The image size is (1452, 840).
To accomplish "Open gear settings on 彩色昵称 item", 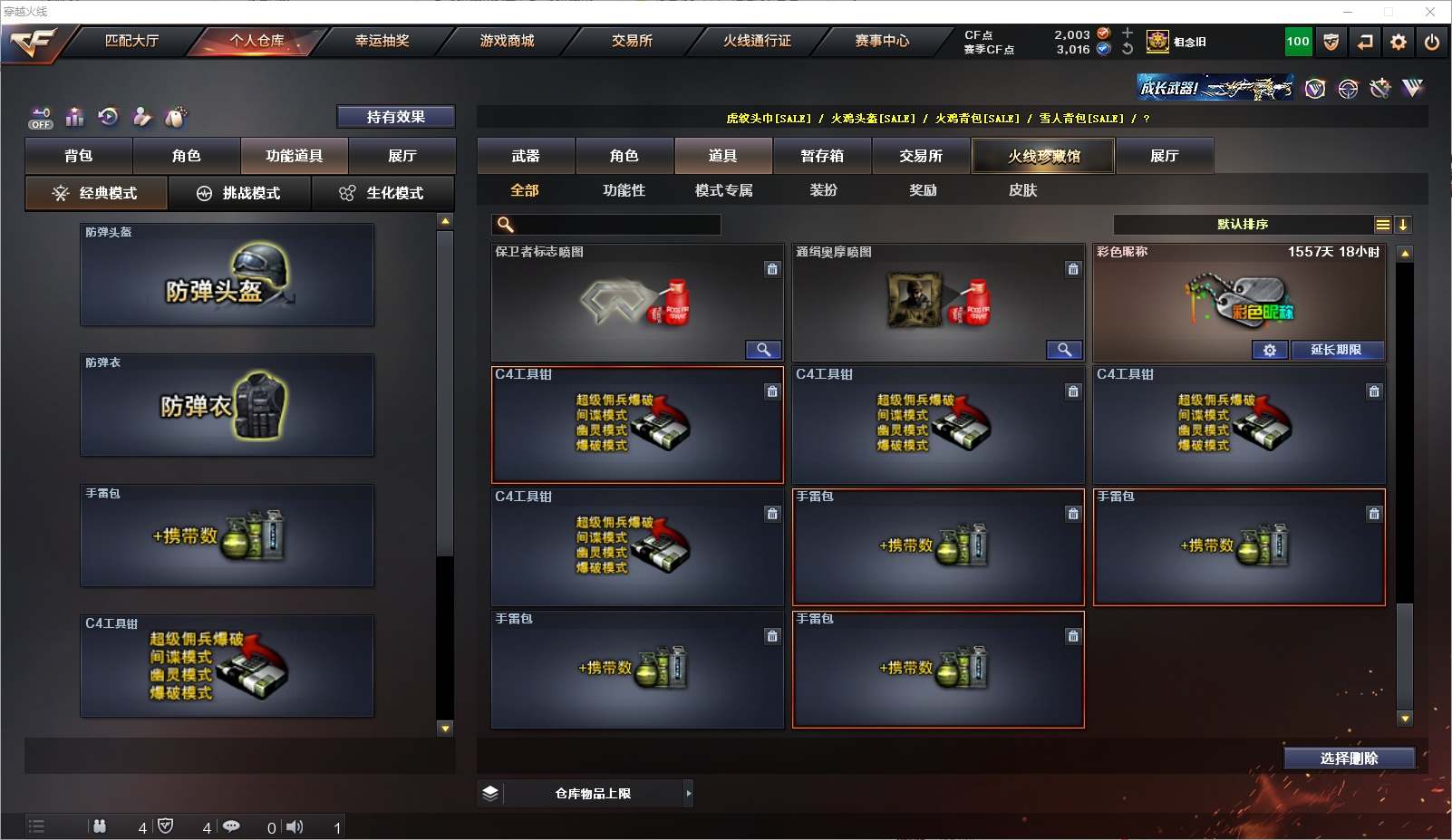I will [1270, 350].
